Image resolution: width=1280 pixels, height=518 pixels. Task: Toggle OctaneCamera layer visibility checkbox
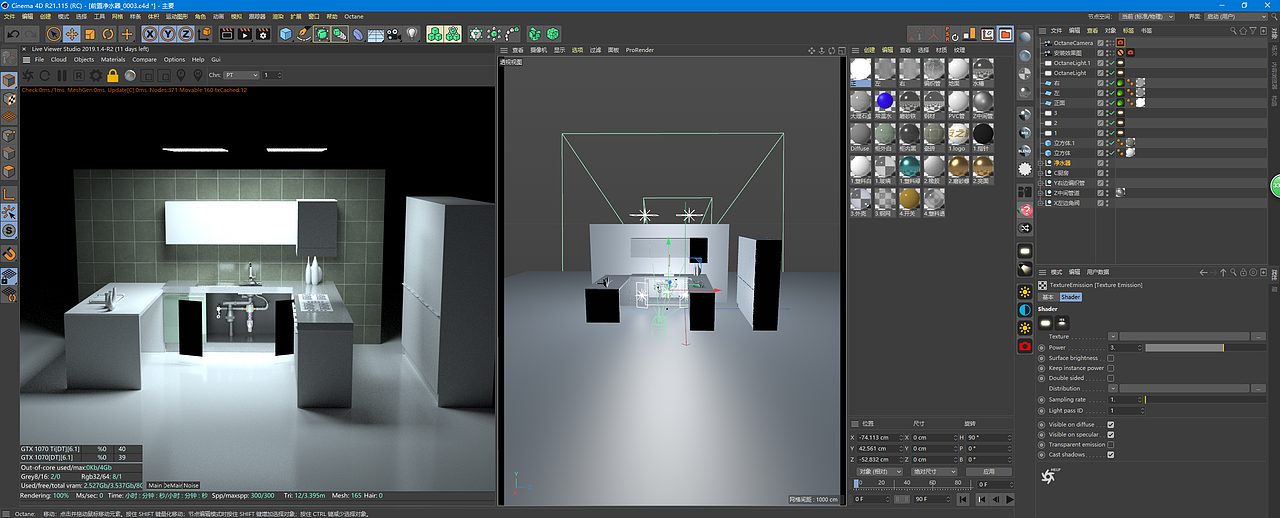coord(1101,43)
